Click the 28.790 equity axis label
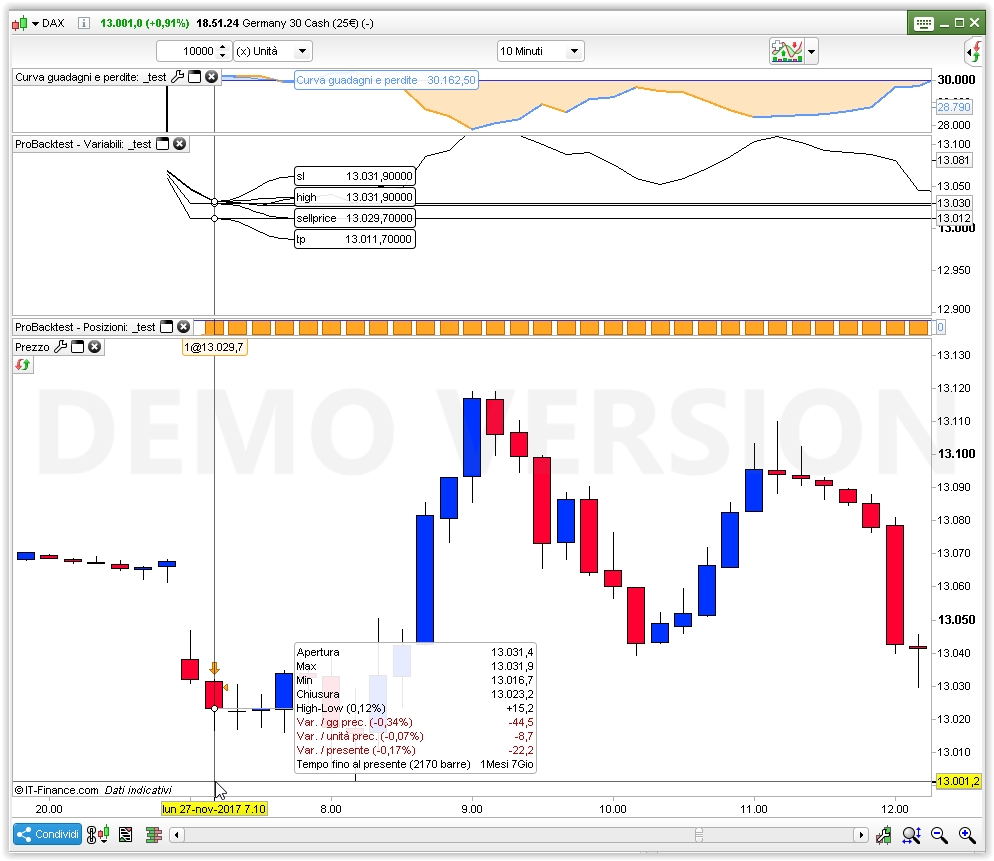Image resolution: width=994 pixels, height=861 pixels. (x=954, y=107)
